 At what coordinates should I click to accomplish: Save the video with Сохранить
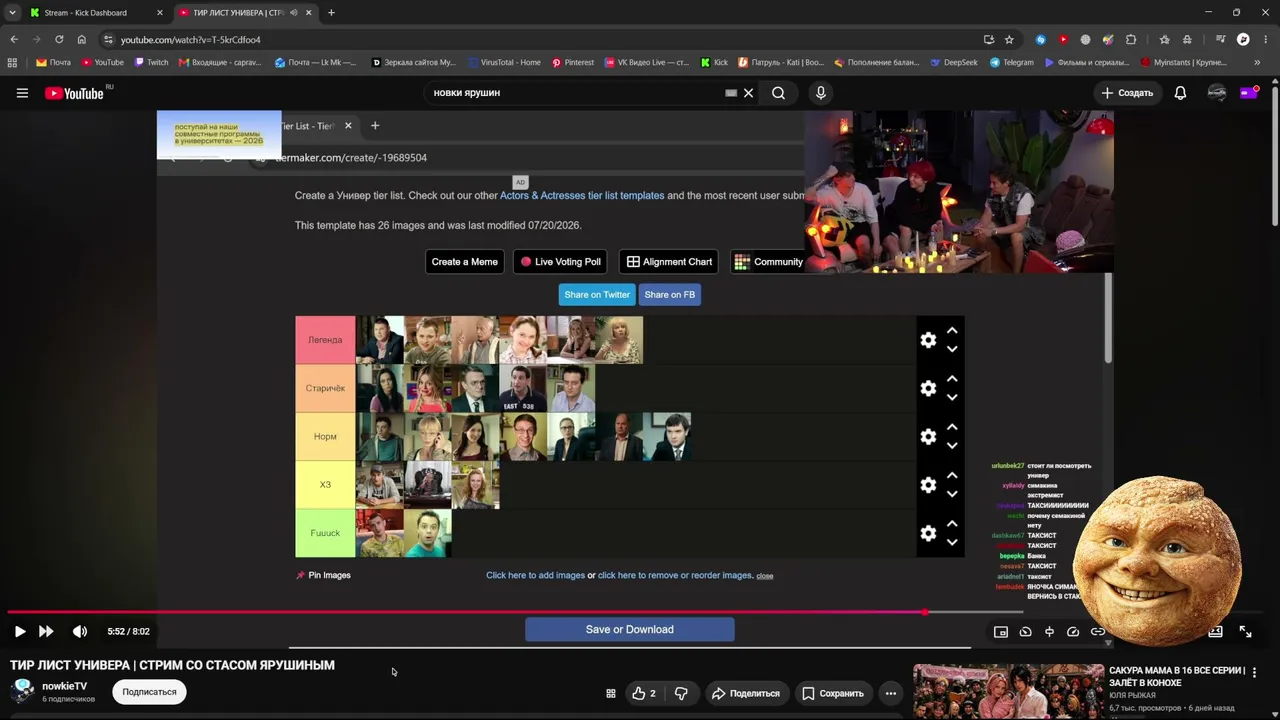[x=832, y=693]
